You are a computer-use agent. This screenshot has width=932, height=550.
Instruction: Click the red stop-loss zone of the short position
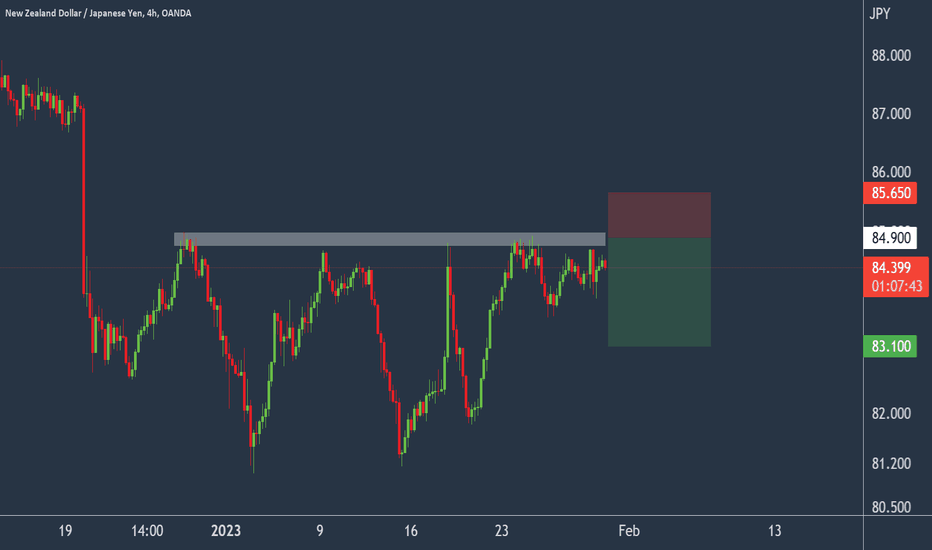click(x=659, y=215)
